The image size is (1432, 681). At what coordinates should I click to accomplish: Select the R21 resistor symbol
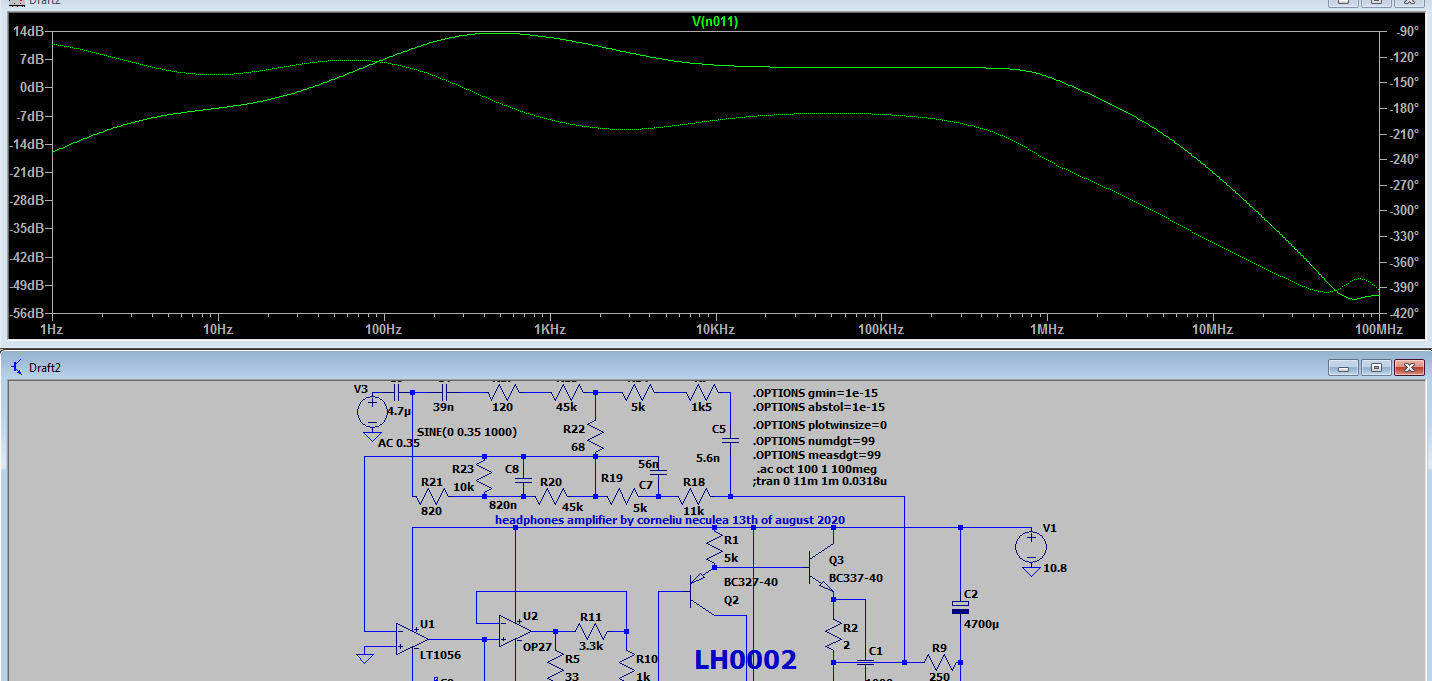point(431,495)
